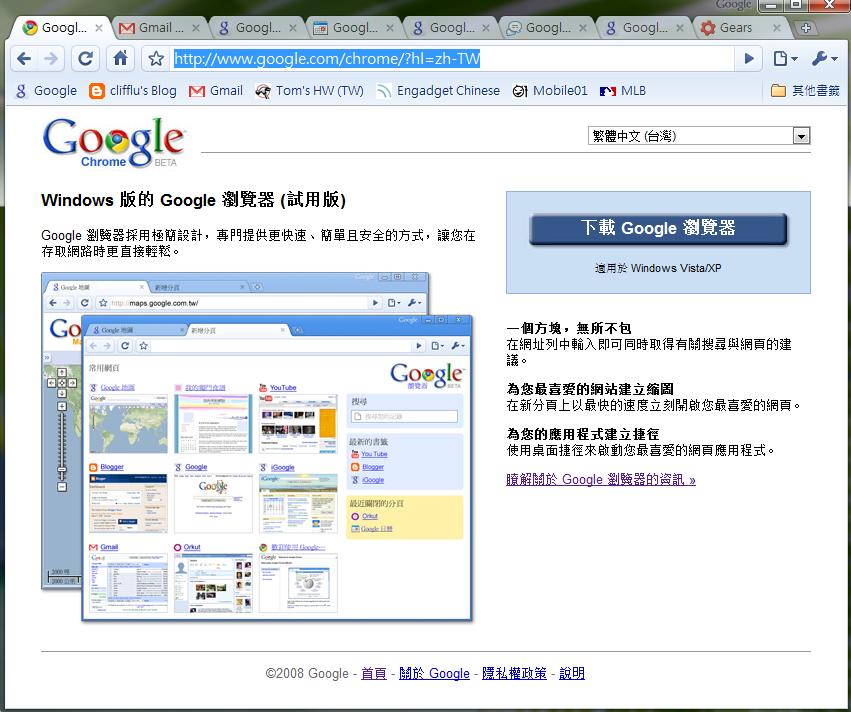Open the Gmail bookmark in bookmarks bar
The image size is (851, 712).
tap(215, 91)
